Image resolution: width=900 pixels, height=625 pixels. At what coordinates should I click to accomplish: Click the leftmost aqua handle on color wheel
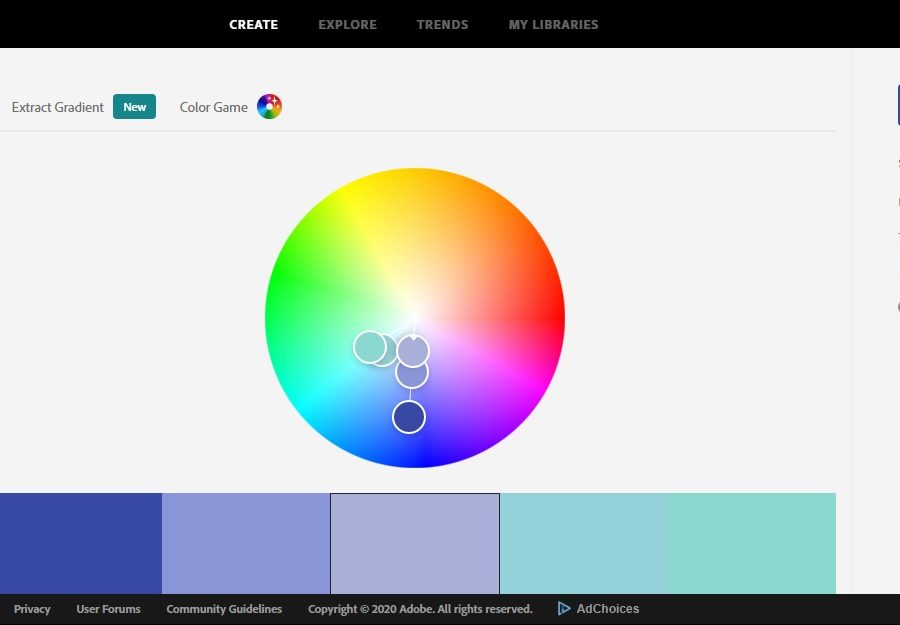click(x=369, y=346)
